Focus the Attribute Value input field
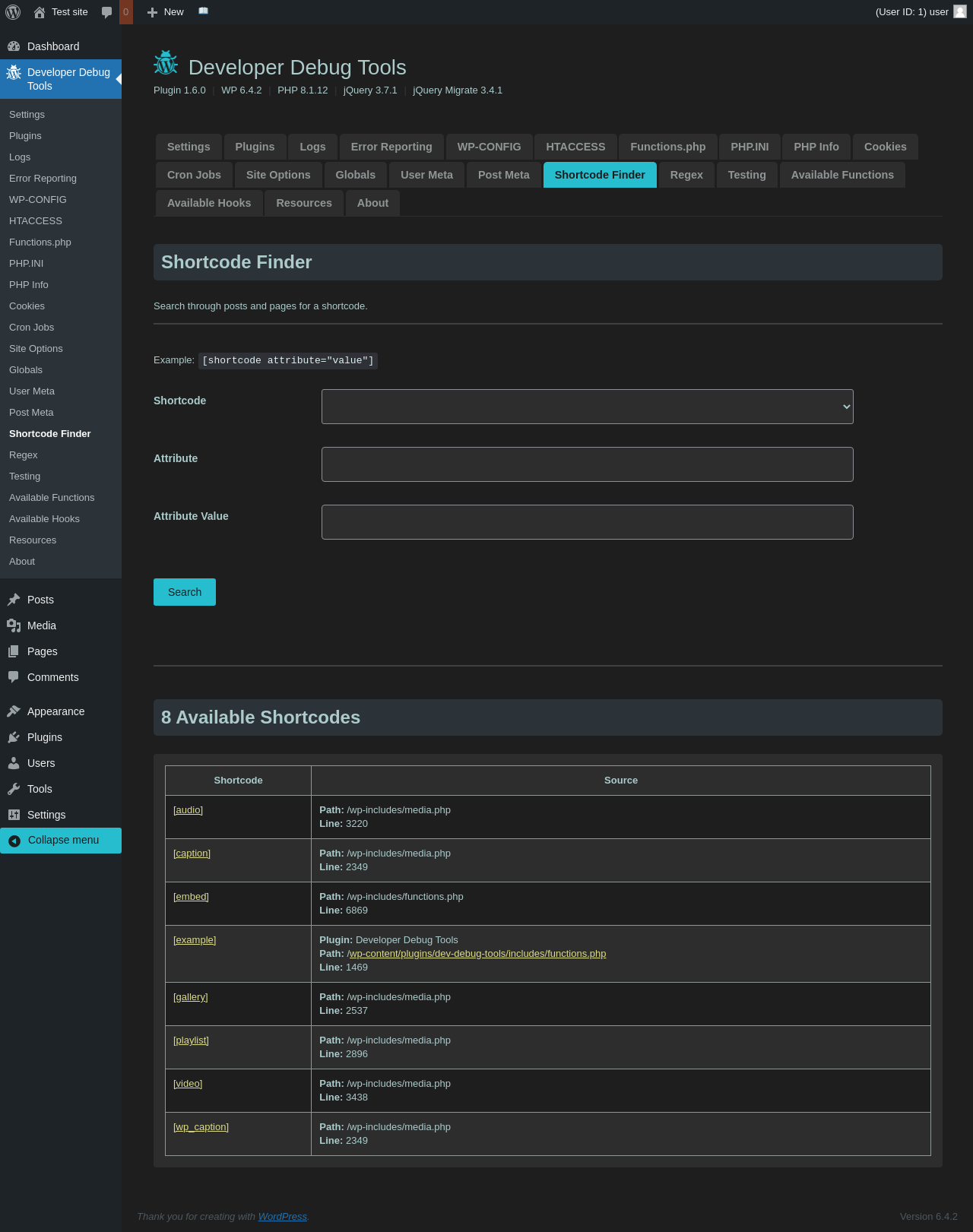 coord(587,522)
